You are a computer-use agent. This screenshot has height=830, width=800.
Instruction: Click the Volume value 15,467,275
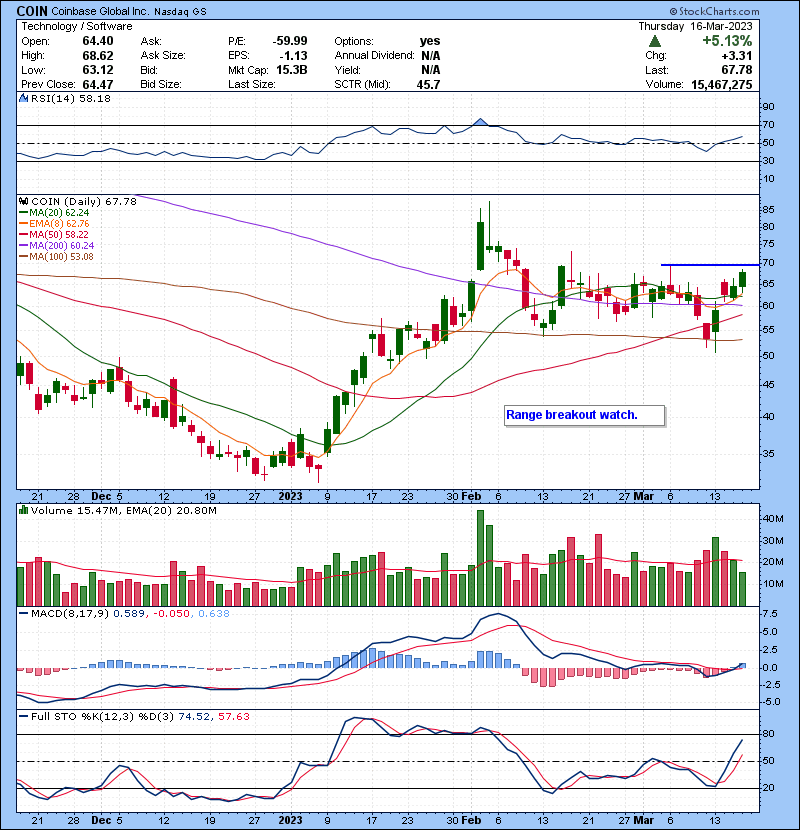[x=722, y=84]
